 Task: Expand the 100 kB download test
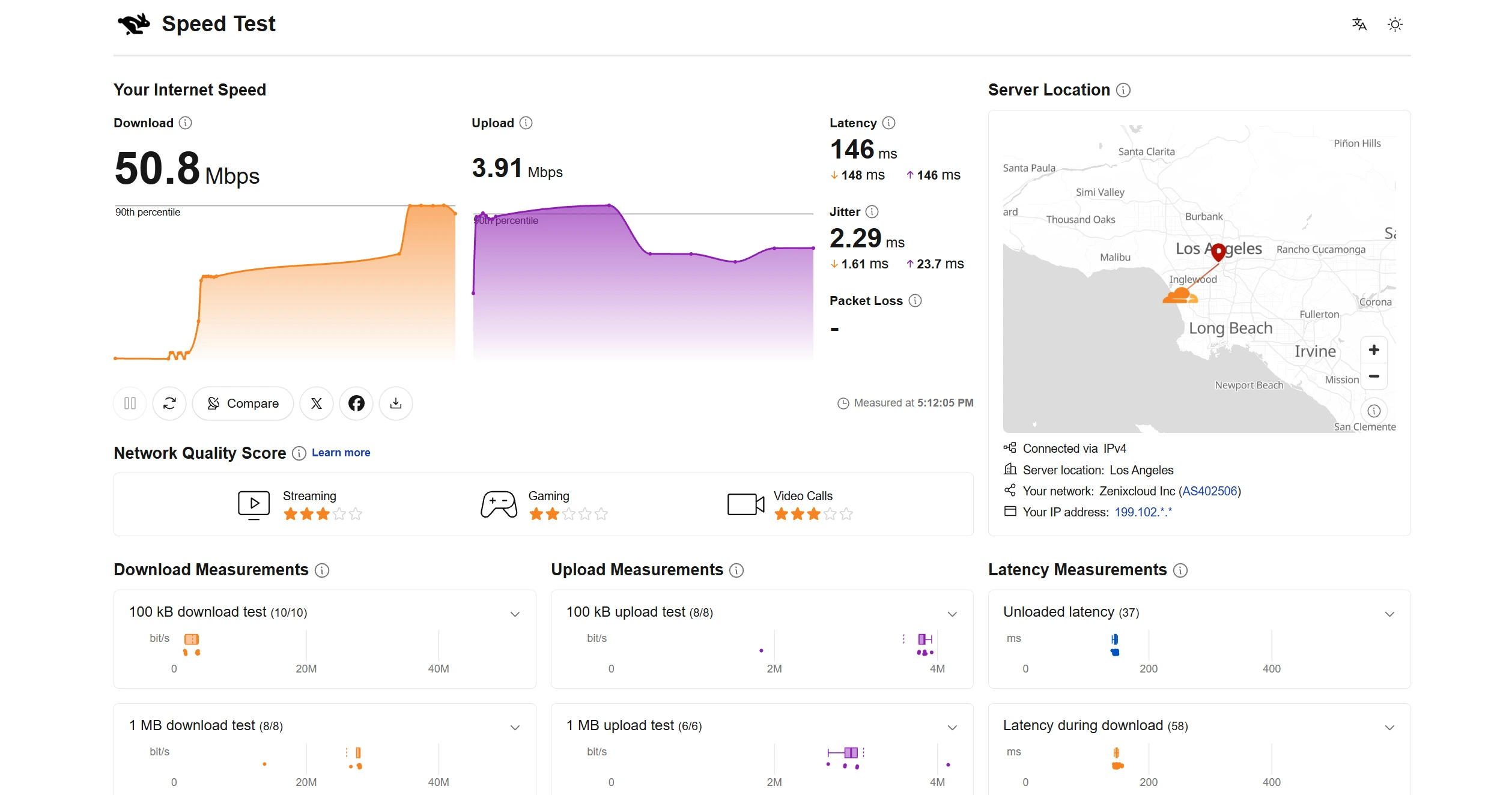(x=515, y=614)
